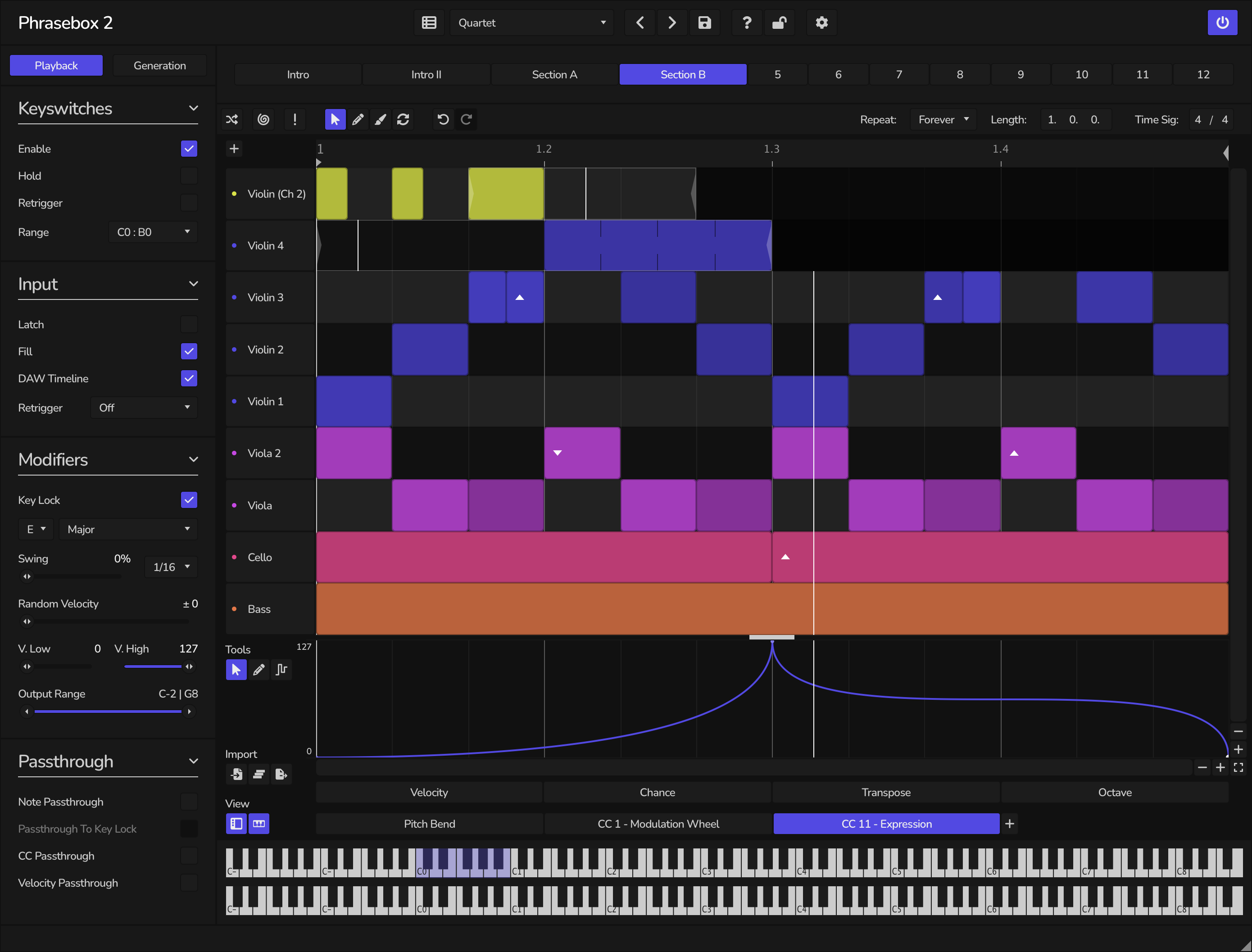The image size is (1252, 952).
Task: Show the Transpose lane
Action: coord(886,792)
